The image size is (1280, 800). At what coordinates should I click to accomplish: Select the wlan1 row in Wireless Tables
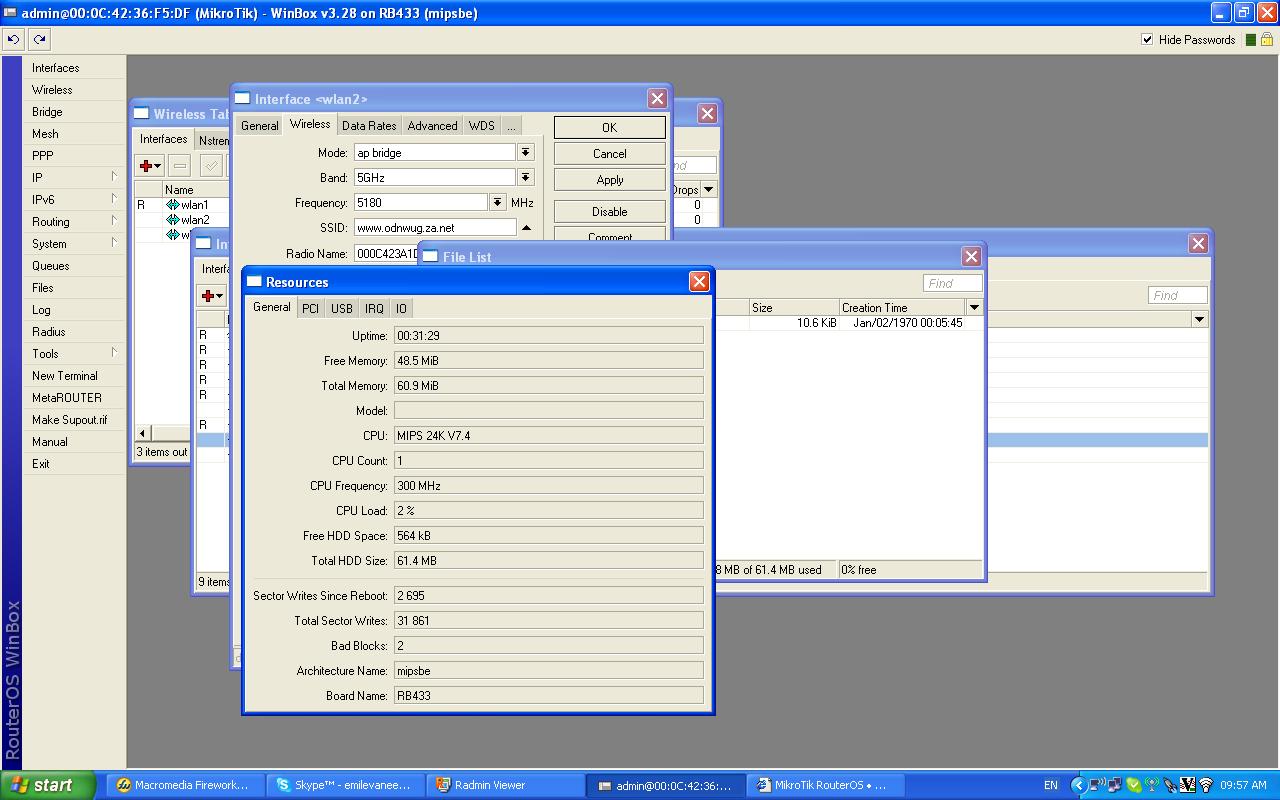[x=184, y=205]
